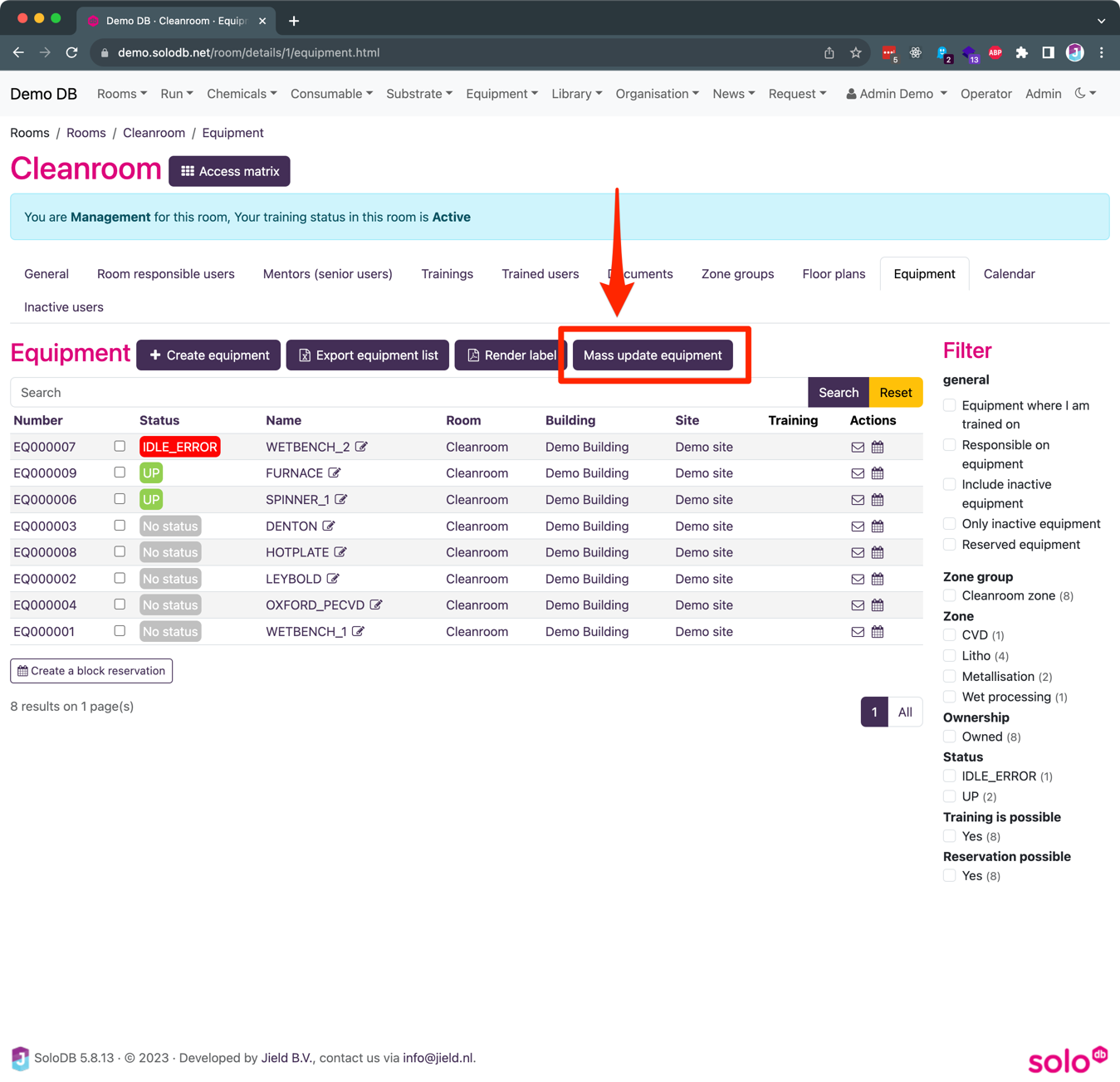Tick the checkbox for EQ000007 row
The height and width of the screenshot is (1082, 1120).
pos(120,447)
